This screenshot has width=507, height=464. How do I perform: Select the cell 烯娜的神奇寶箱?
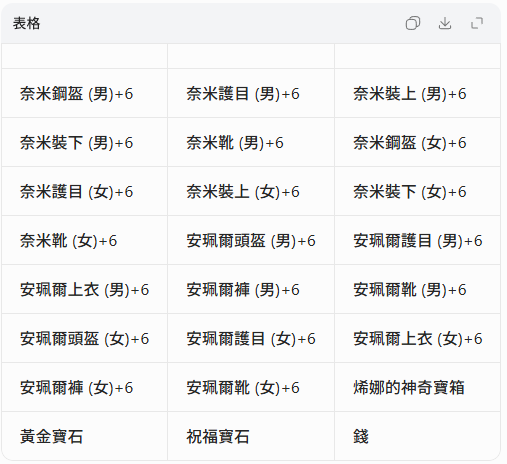click(417, 387)
